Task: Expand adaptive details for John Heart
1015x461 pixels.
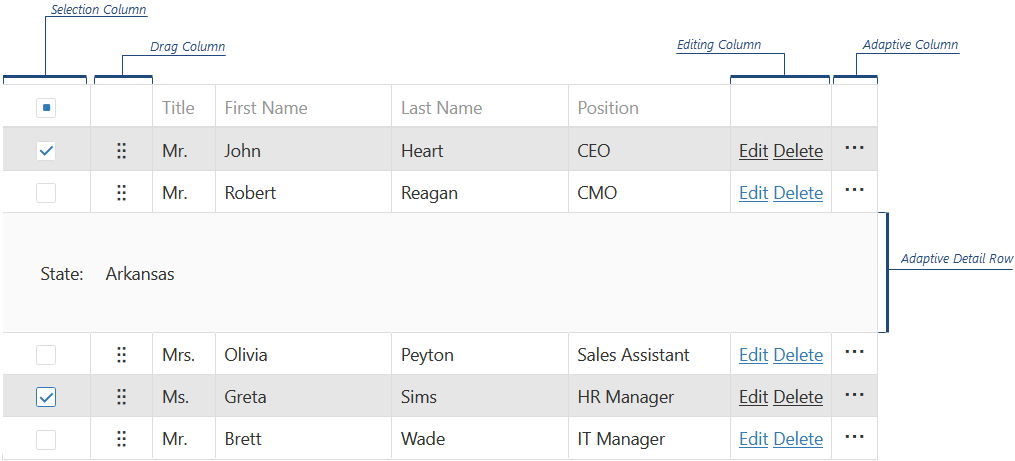Action: click(854, 148)
